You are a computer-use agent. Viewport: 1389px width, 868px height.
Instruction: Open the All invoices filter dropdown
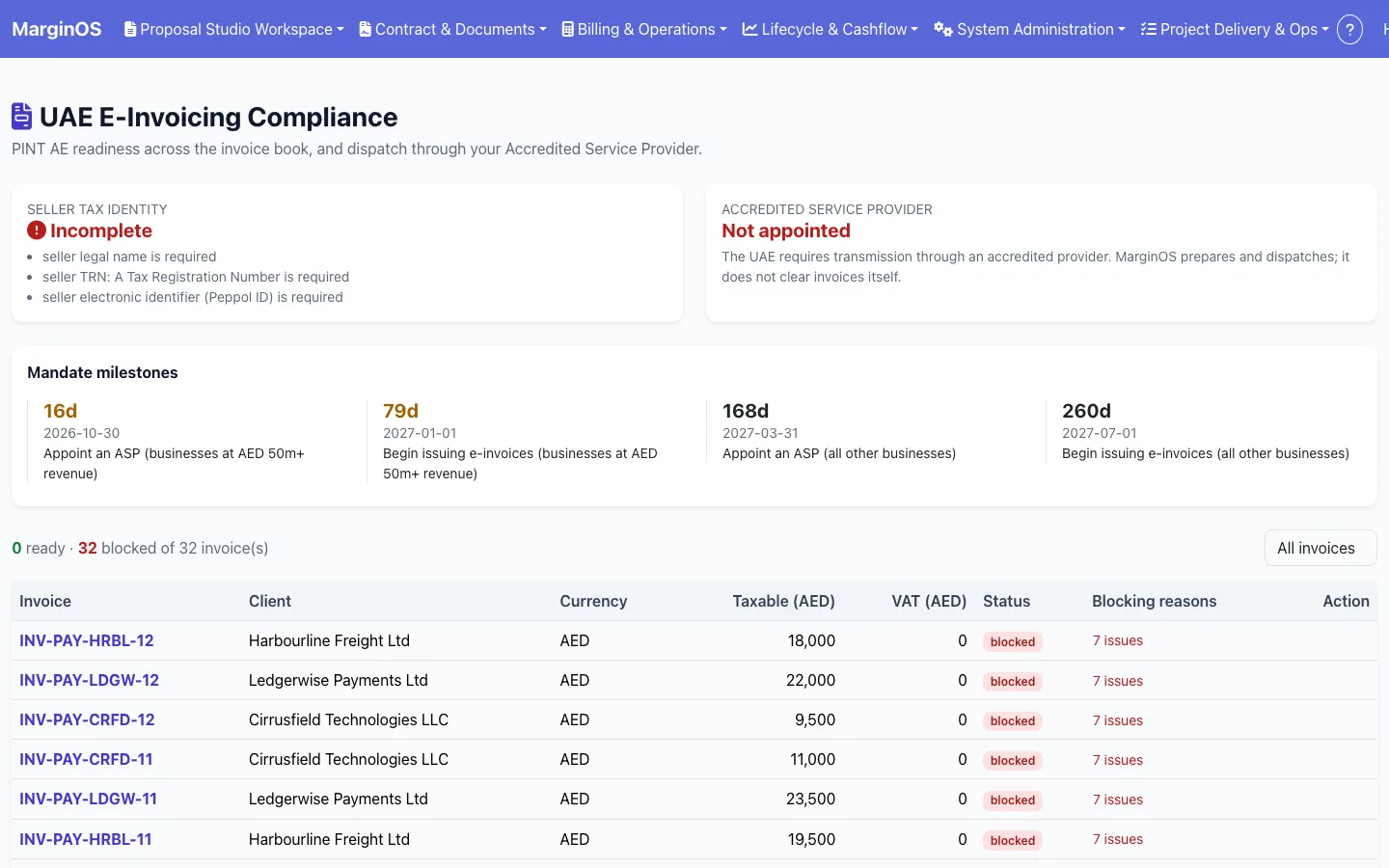(x=1320, y=548)
